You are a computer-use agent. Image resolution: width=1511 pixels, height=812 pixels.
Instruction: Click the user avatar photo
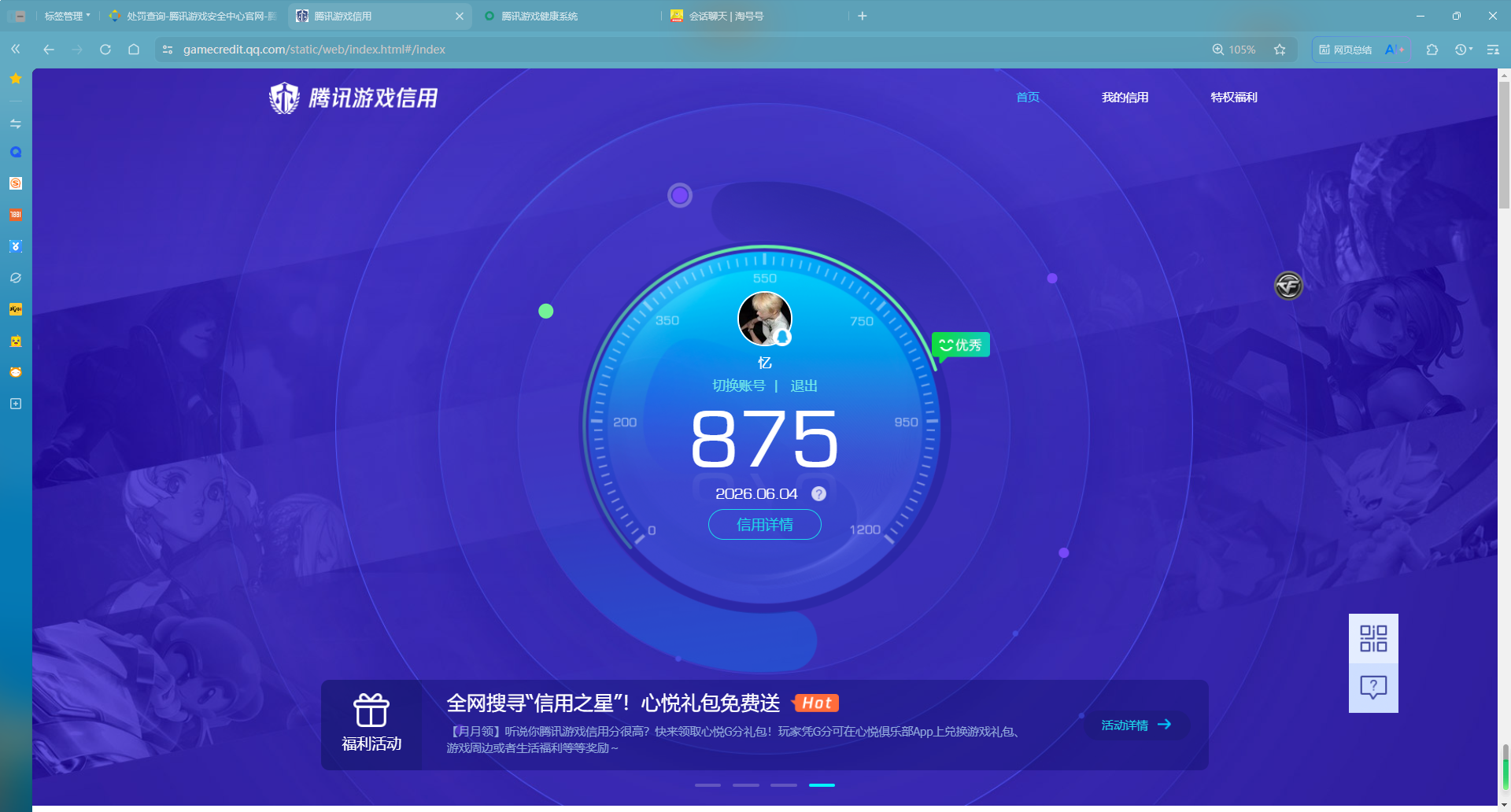coord(765,319)
